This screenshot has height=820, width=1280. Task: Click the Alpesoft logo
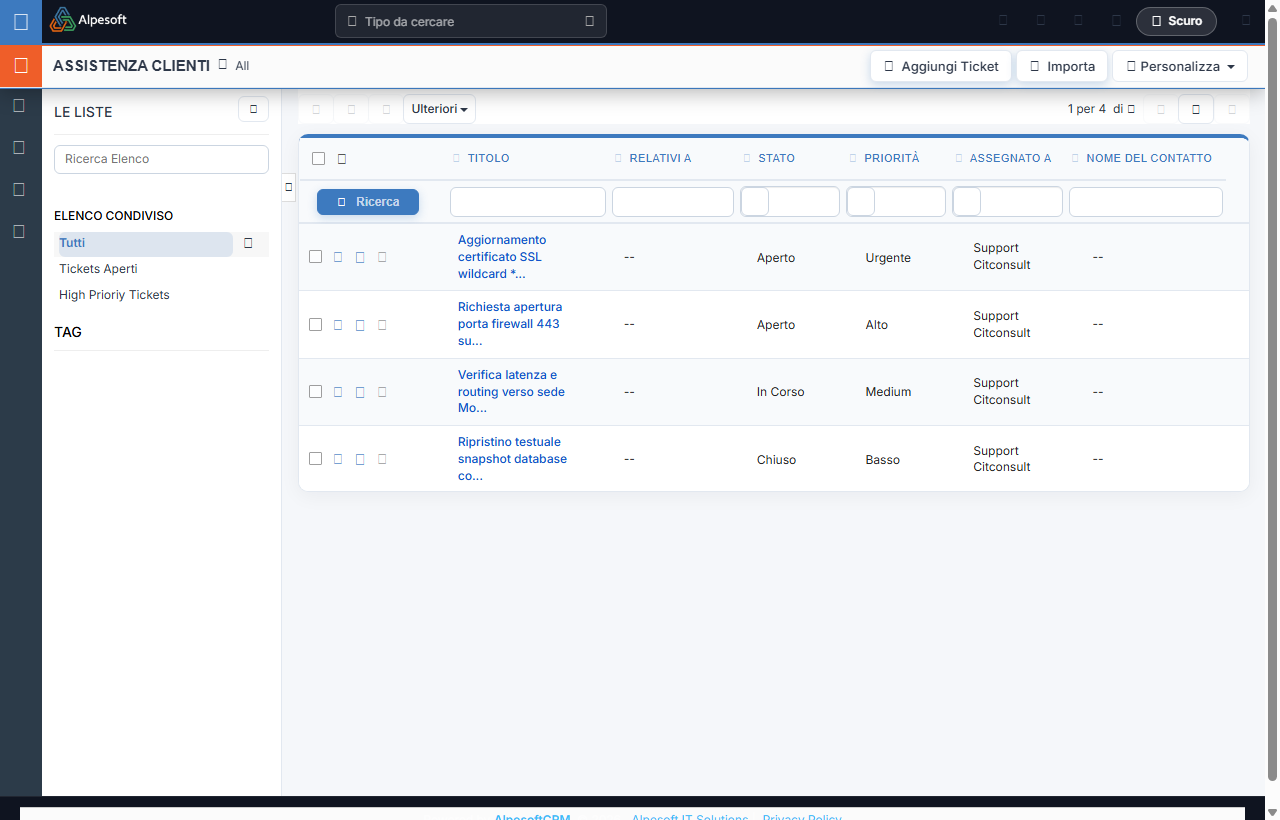89,20
